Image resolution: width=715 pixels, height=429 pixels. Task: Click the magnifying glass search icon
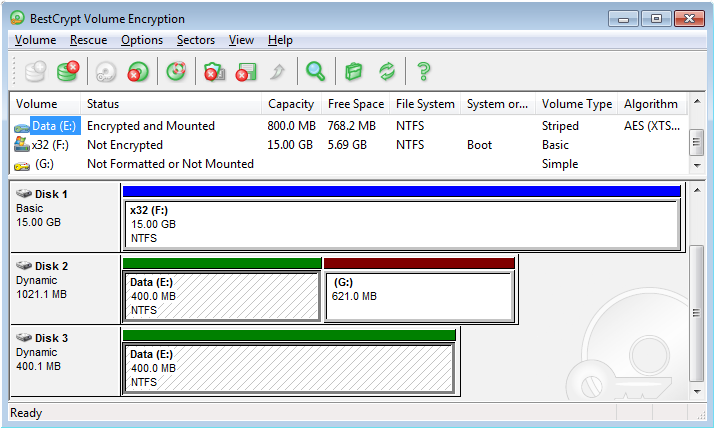[x=315, y=71]
